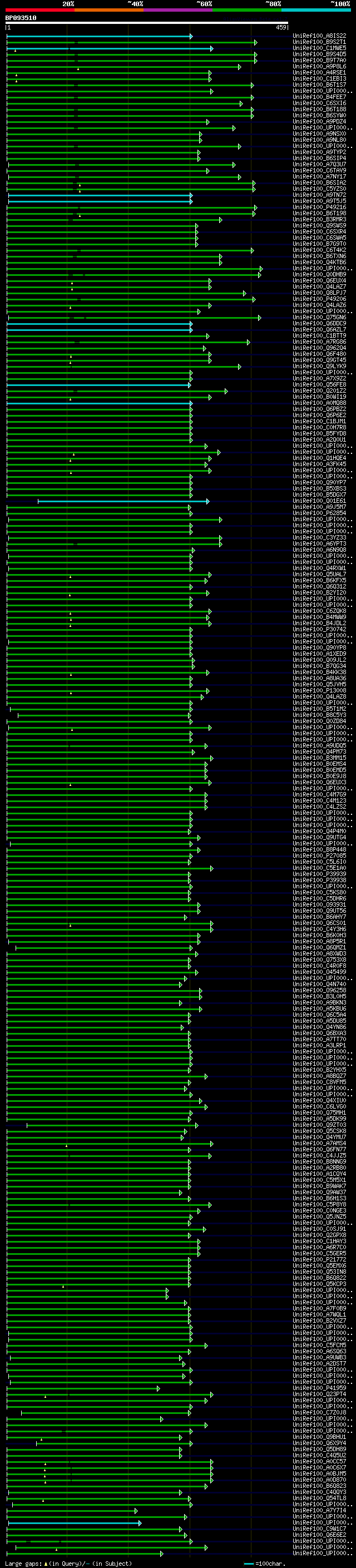Screen dimensions: 356x1568
Task: Select hit UniRef100_P49206
Action: click(x=319, y=299)
